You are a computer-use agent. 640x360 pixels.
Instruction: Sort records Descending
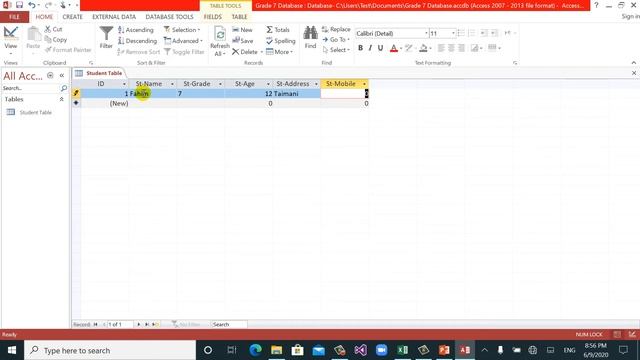tap(138, 41)
